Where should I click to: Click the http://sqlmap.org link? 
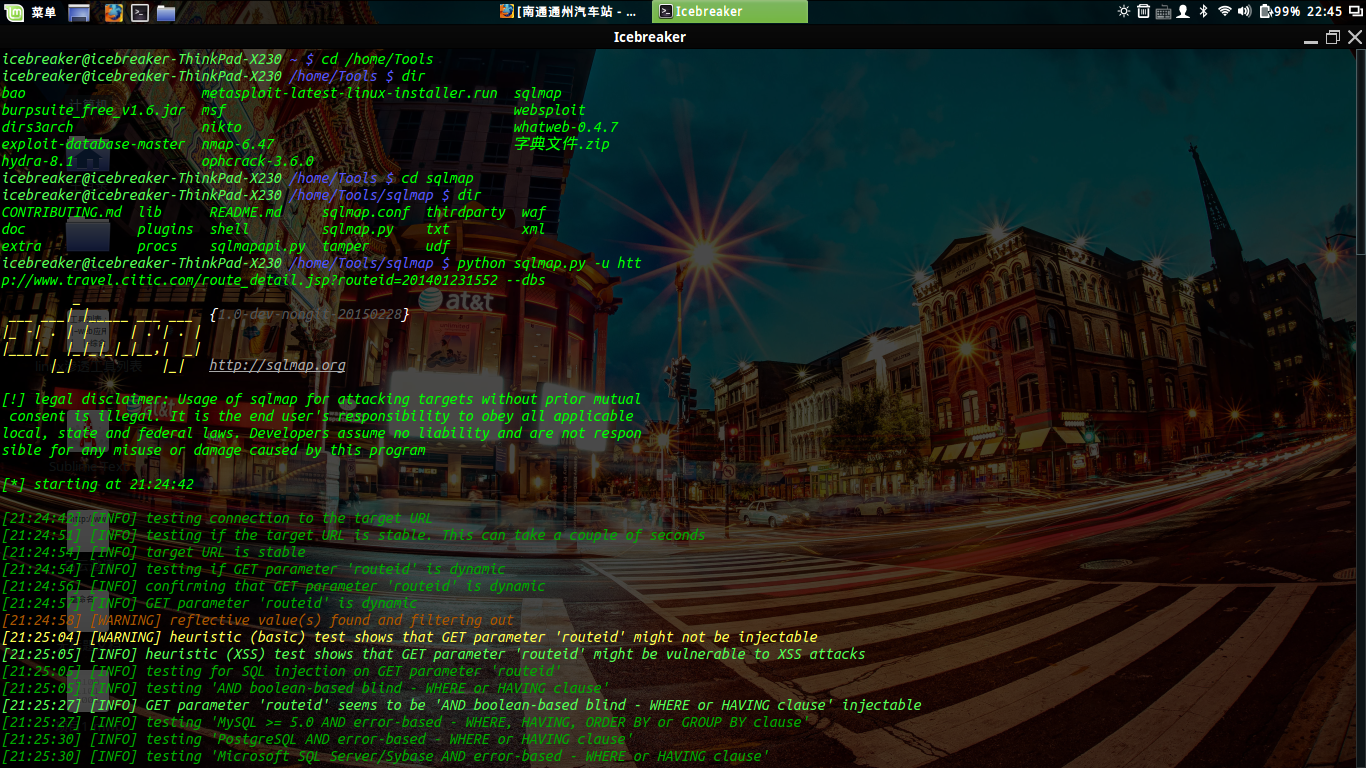pos(277,365)
